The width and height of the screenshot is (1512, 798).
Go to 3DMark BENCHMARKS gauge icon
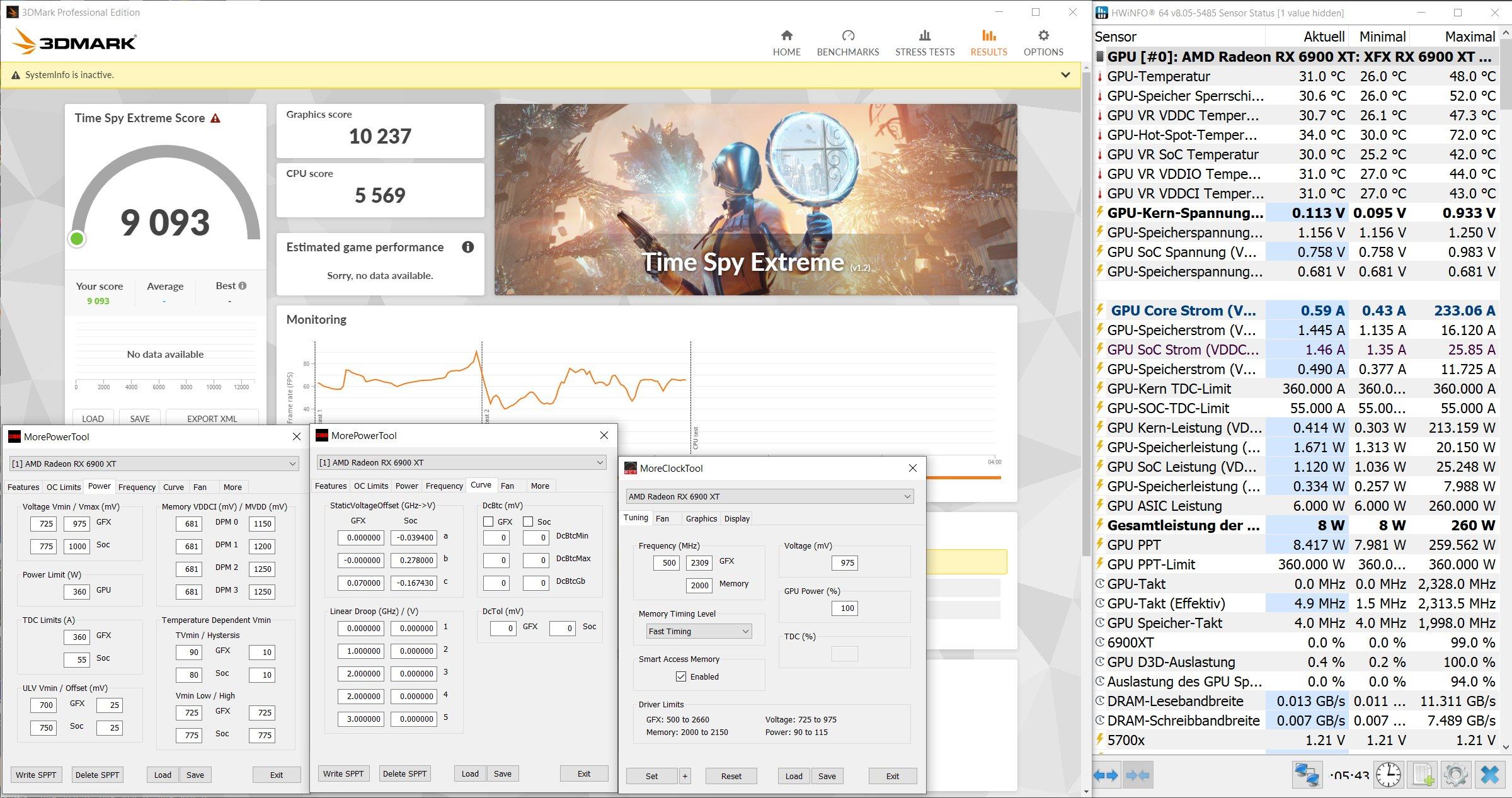(x=847, y=36)
